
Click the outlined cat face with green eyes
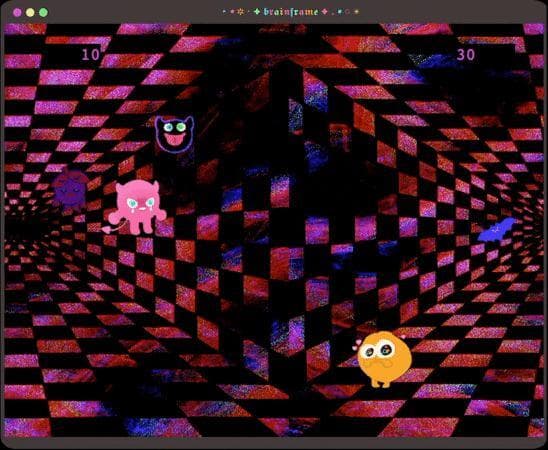point(174,134)
